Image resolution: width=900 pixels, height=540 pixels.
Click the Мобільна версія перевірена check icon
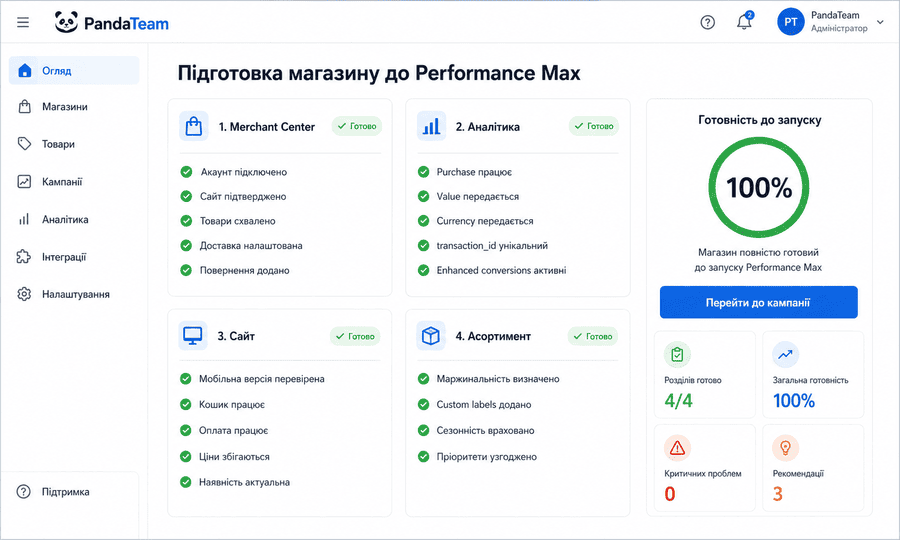tap(185, 379)
